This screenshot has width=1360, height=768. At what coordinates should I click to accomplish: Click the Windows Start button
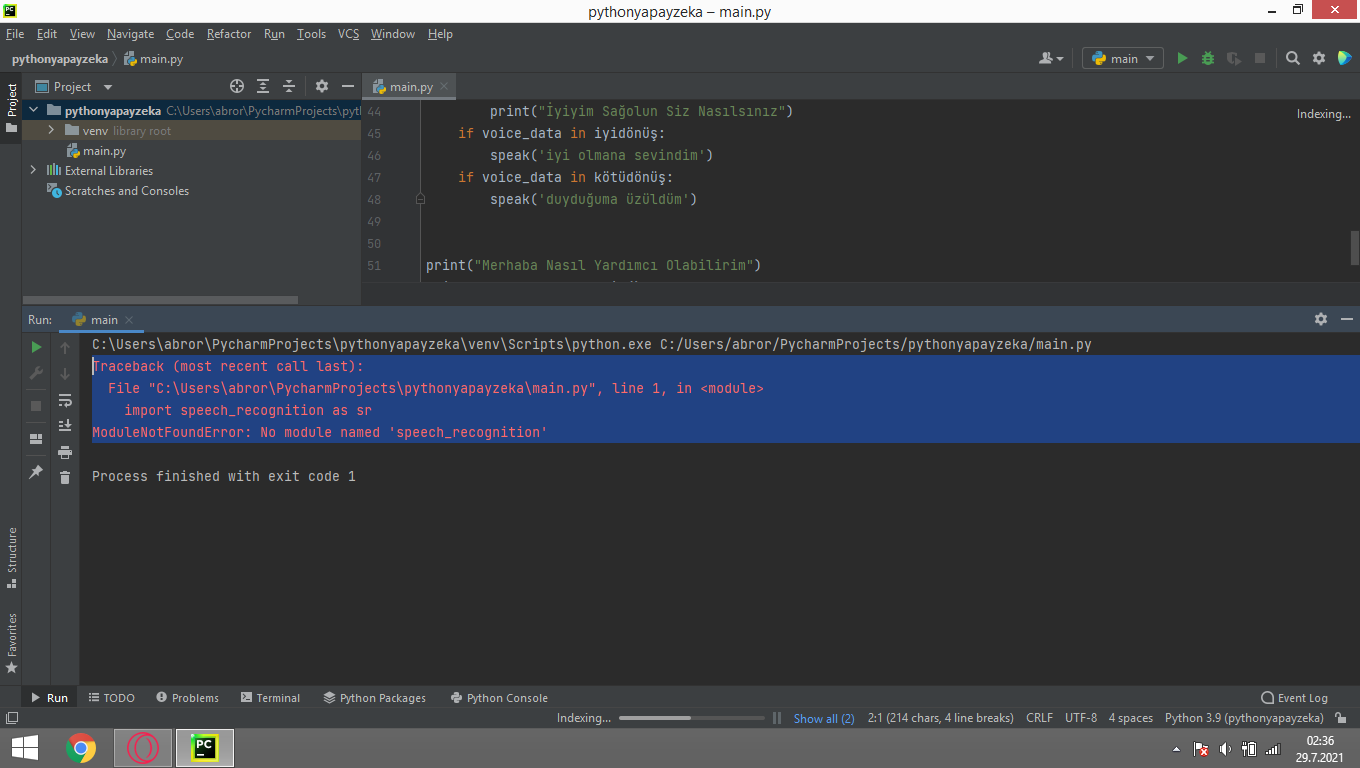click(x=25, y=748)
